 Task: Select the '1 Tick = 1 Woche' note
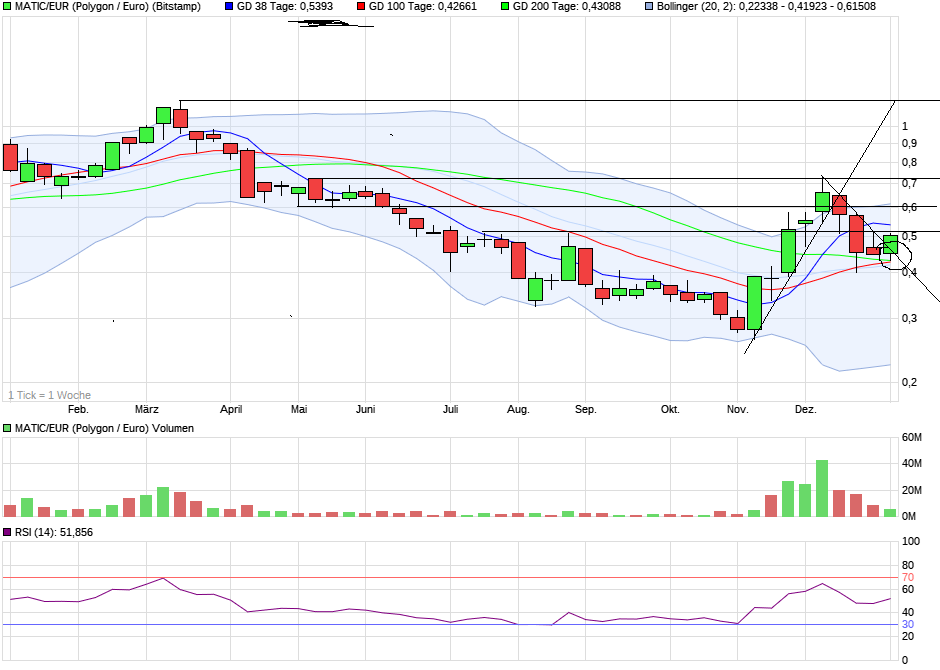pyautogui.click(x=50, y=395)
